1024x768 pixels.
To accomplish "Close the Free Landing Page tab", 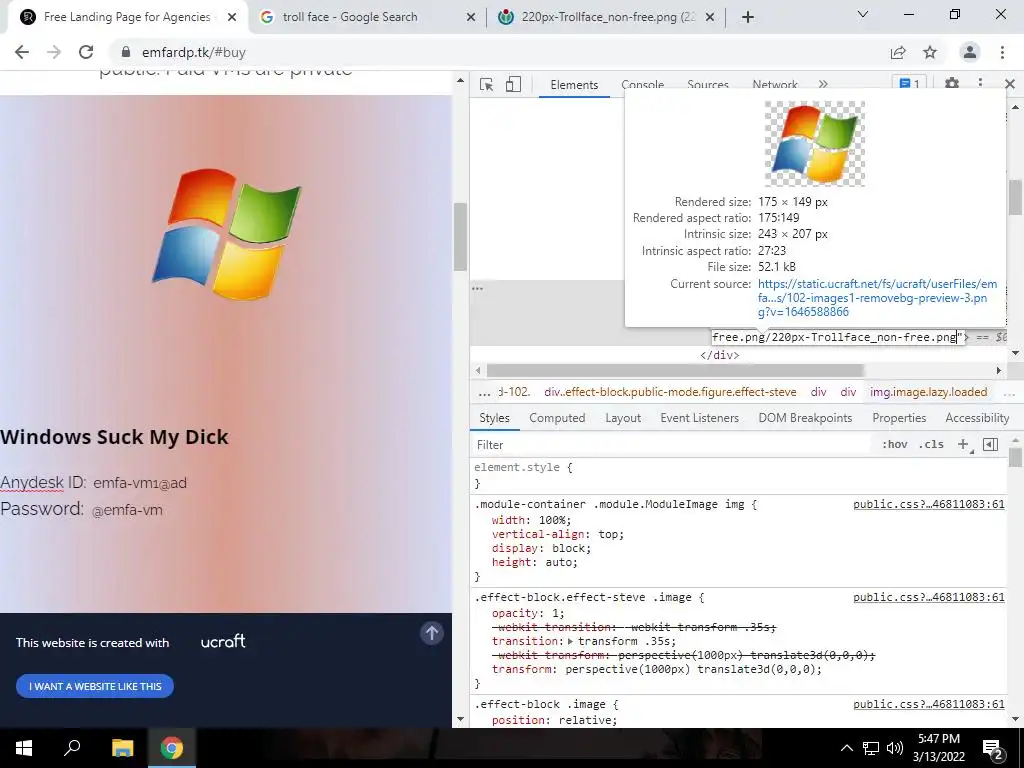I will click(232, 17).
